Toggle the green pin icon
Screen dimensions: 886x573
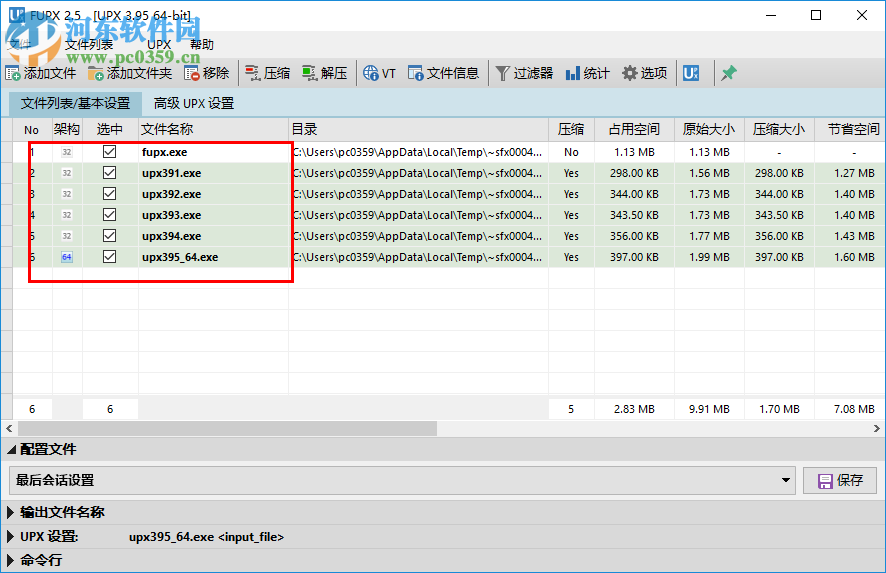(728, 73)
